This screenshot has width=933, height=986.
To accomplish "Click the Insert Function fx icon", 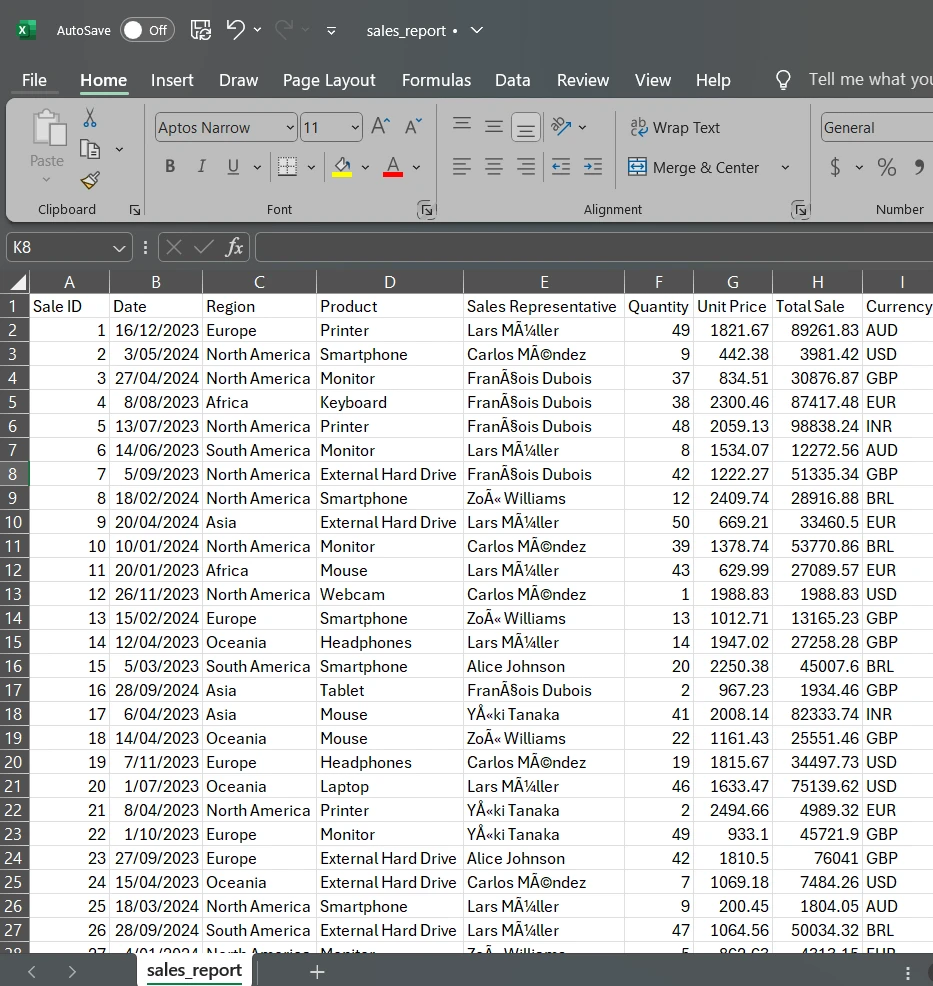I will point(234,247).
